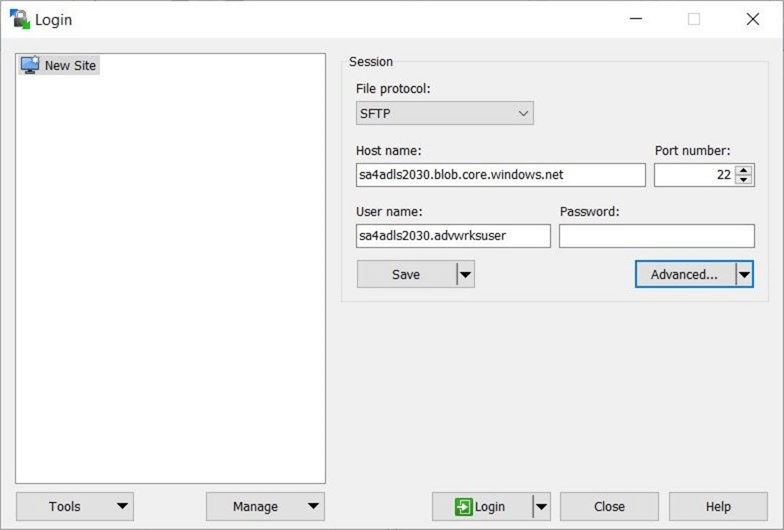Viewport: 784px width, 530px height.
Task: Click the Save button
Action: coord(406,274)
